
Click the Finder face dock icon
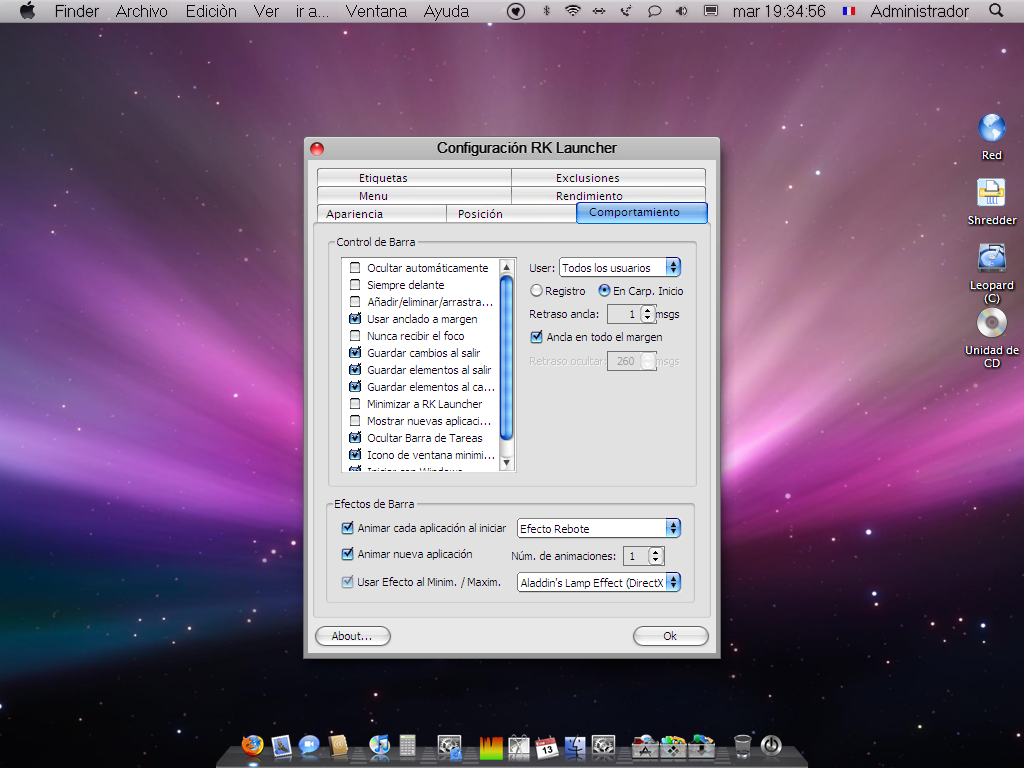point(575,747)
